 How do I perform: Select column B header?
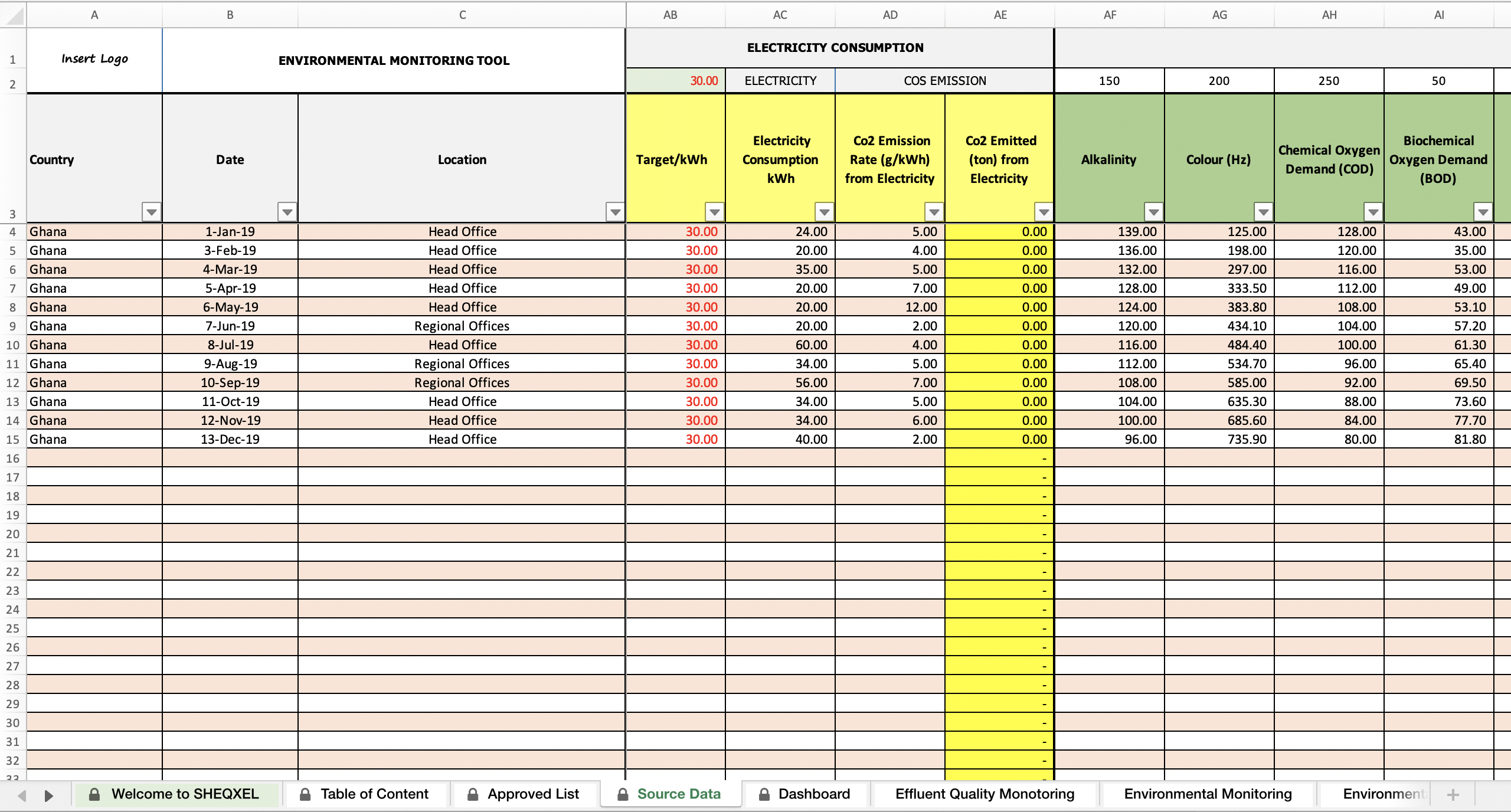tap(230, 15)
